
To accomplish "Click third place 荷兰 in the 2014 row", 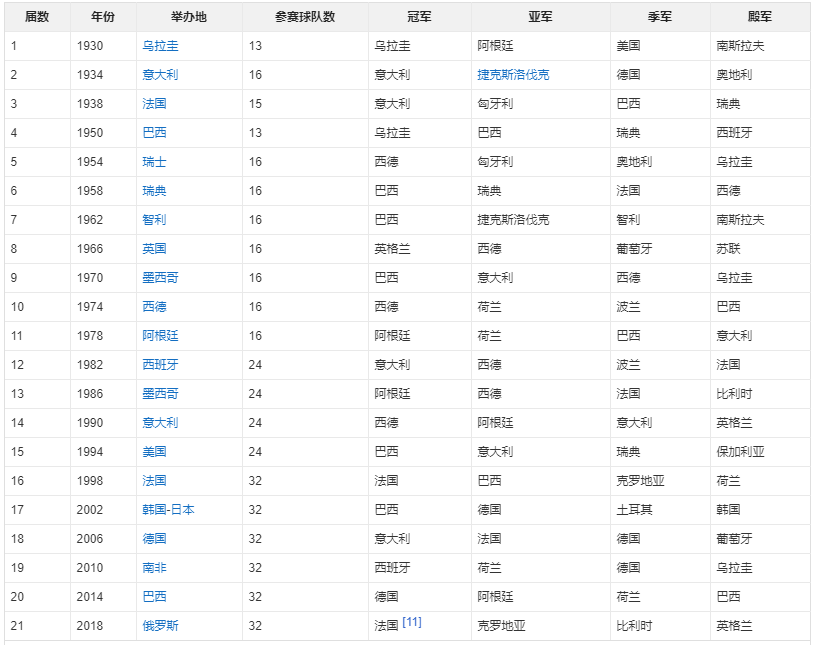I will tap(628, 597).
